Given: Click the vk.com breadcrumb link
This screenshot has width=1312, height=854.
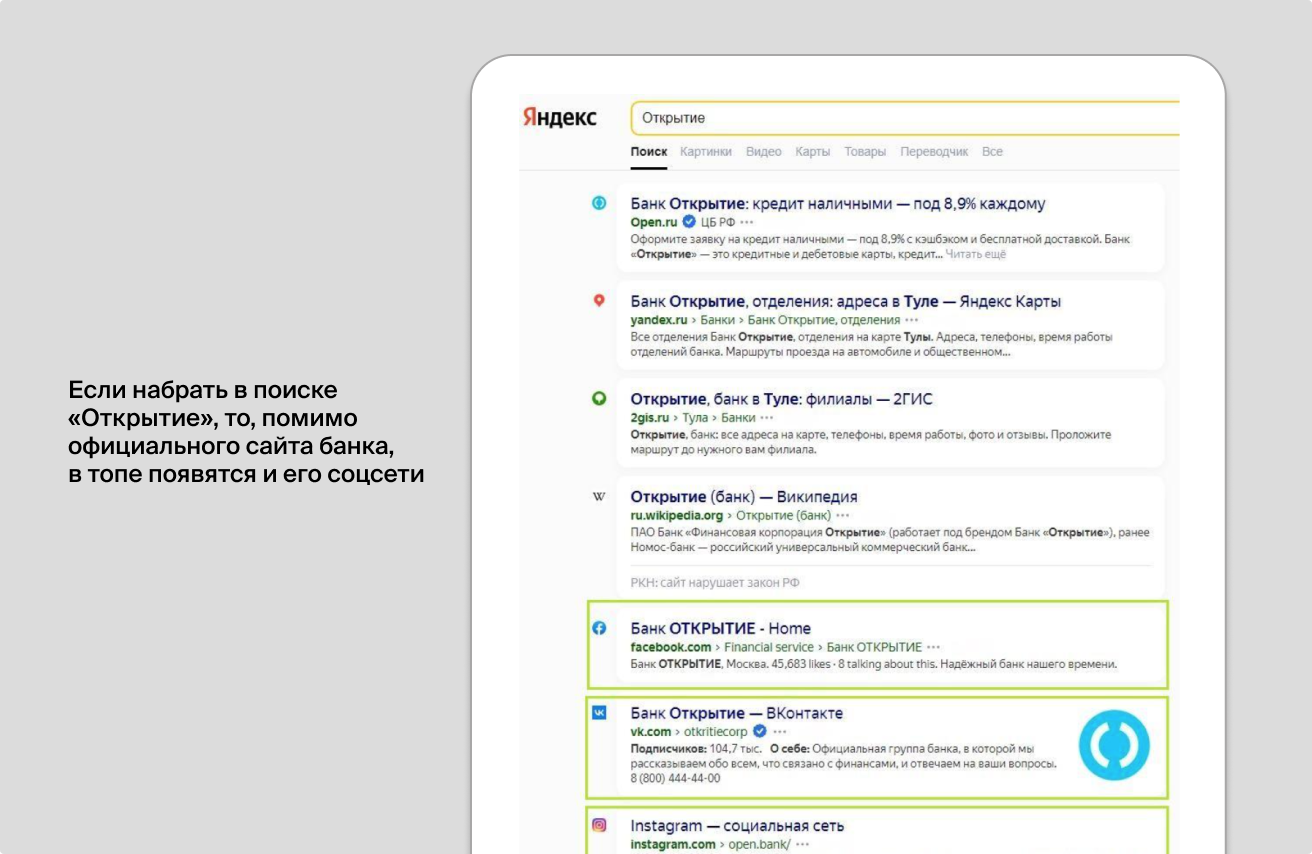Looking at the screenshot, I should tap(651, 732).
